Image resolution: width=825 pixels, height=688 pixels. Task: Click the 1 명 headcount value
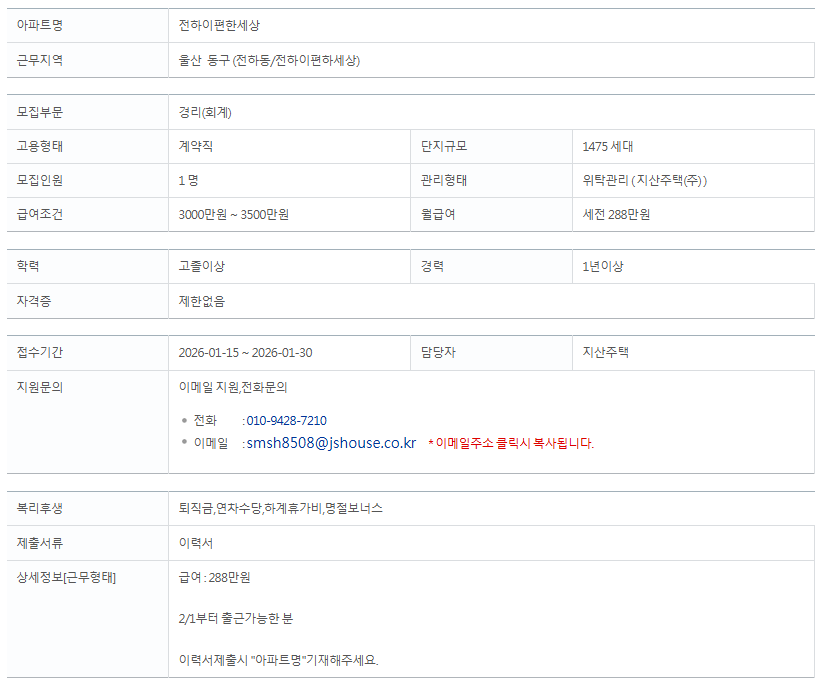click(188, 180)
